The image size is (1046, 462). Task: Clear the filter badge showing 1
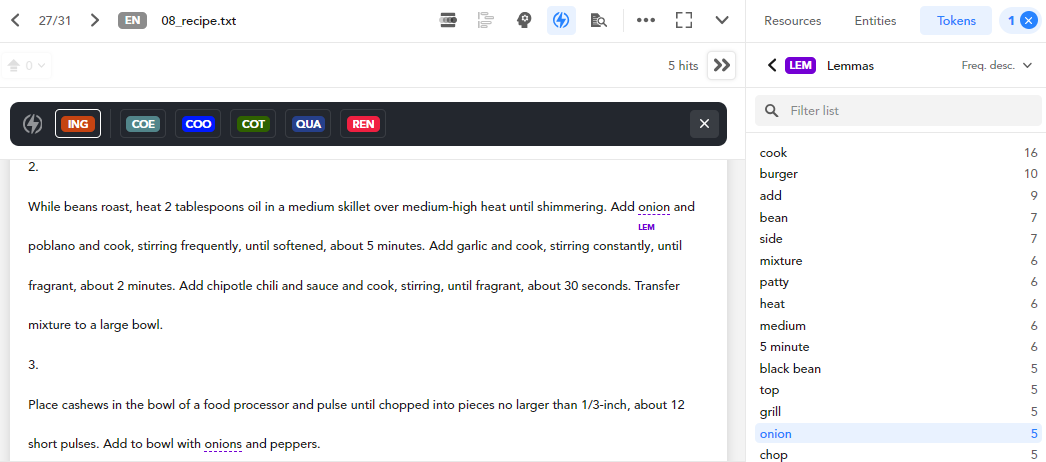click(1028, 20)
